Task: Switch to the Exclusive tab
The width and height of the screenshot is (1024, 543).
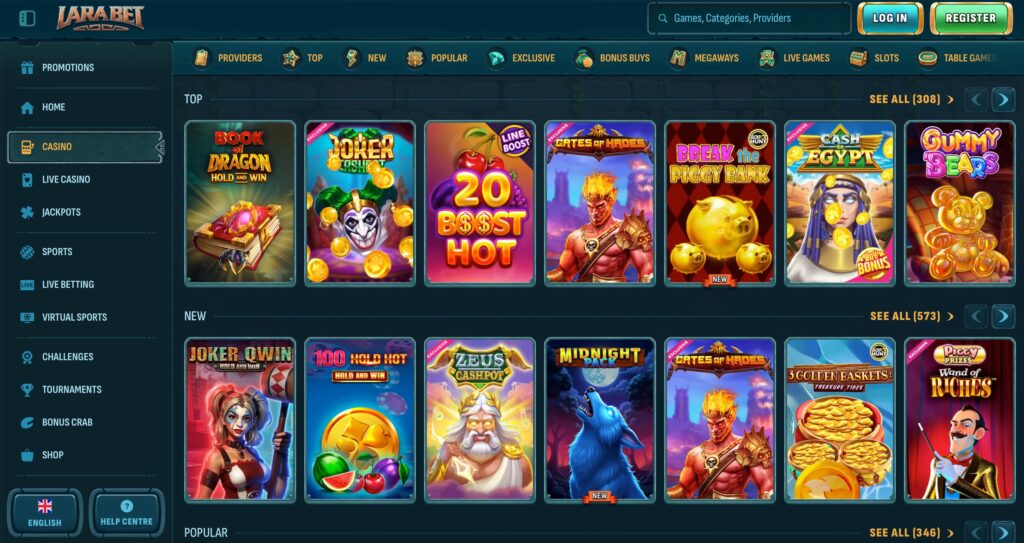Action: [520, 58]
